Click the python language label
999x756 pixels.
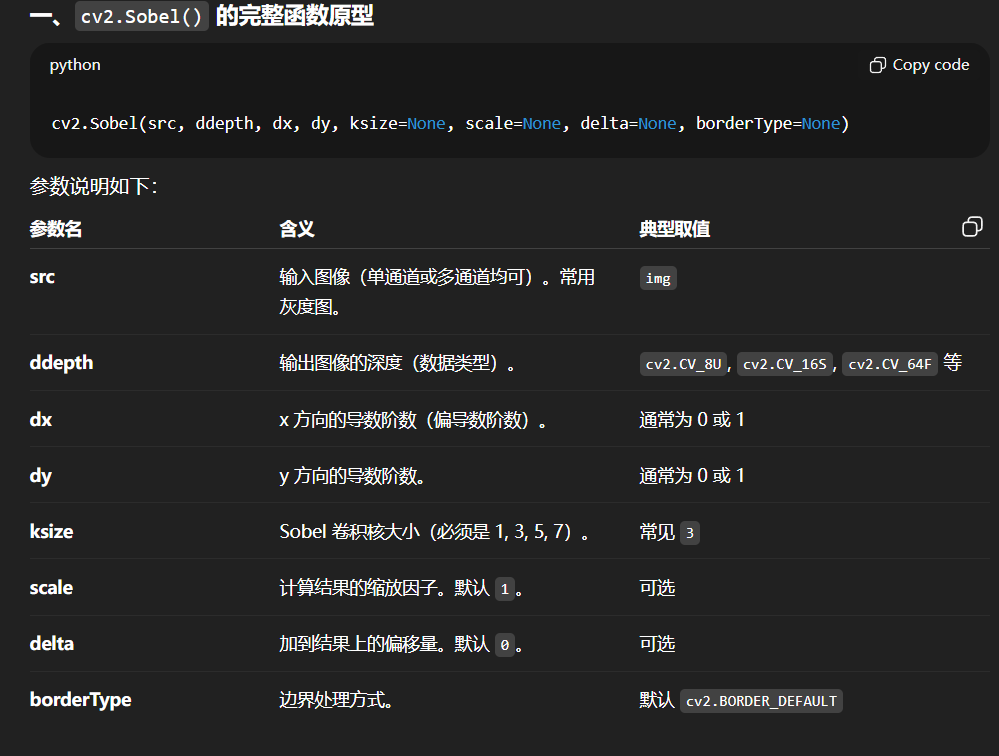click(75, 65)
